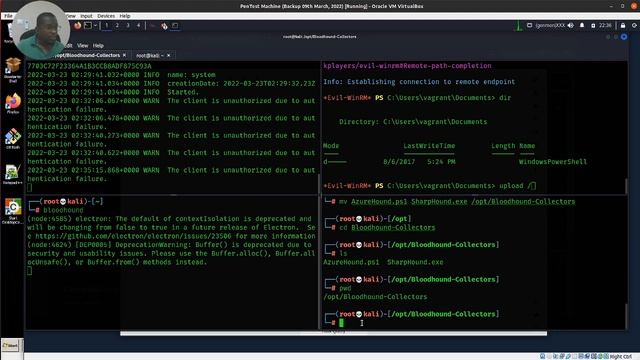
Task: Click the hash line 7703C72F23364A1B3CCB8ADF875C93A
Action: coord(89,66)
